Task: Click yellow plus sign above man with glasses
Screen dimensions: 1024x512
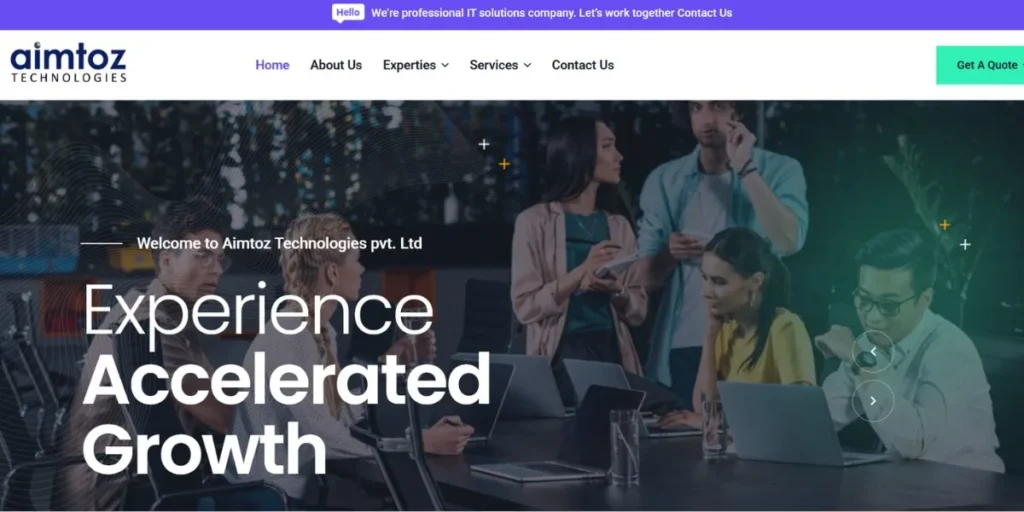Action: (x=944, y=225)
